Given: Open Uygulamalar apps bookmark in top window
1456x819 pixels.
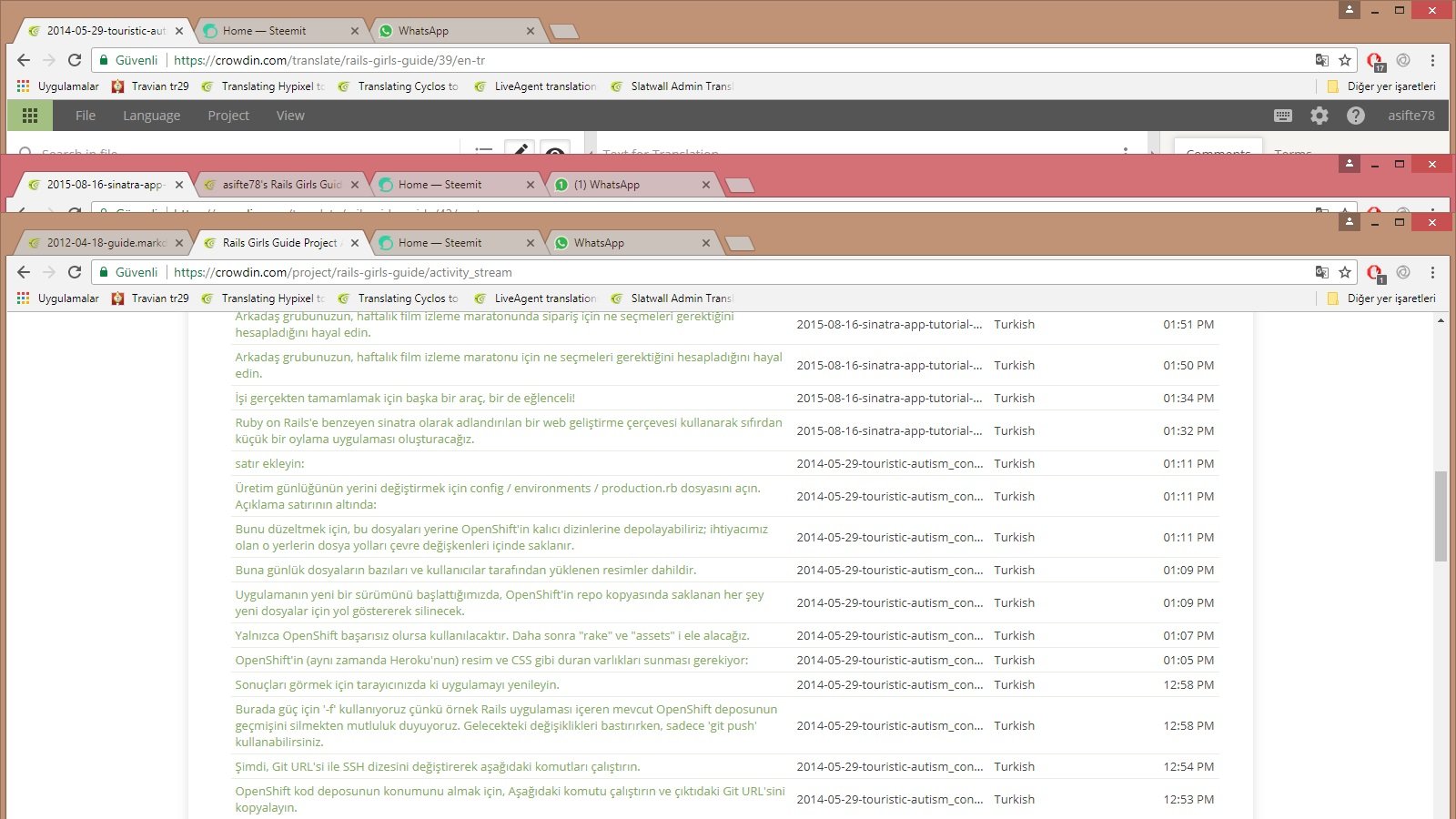Looking at the screenshot, I should (x=58, y=86).
